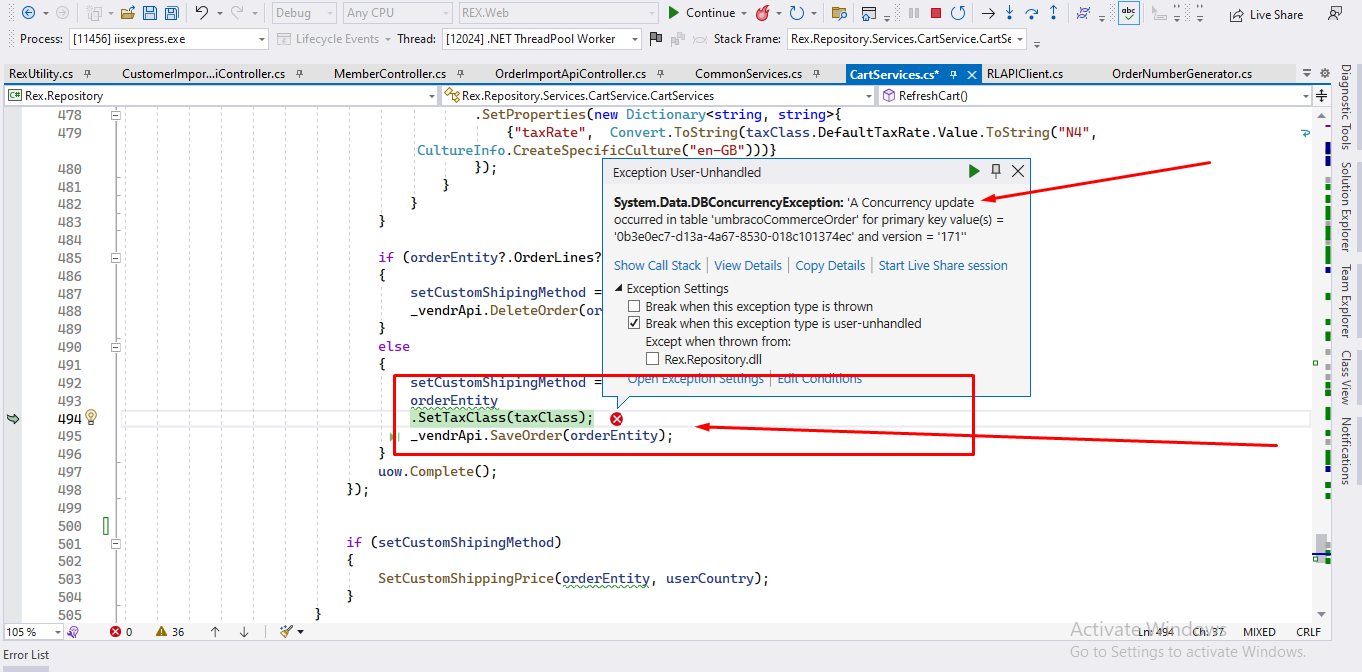Click the red Stop Debugging square
The image size is (1362, 672).
click(936, 13)
